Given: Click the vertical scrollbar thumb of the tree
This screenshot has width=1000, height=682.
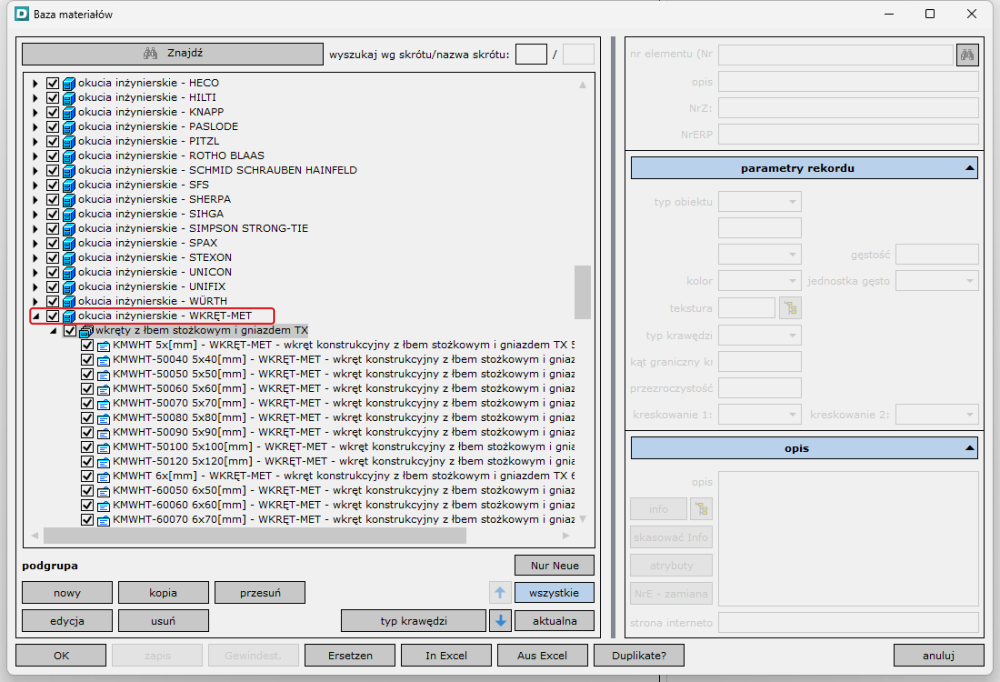Looking at the screenshot, I should [582, 292].
